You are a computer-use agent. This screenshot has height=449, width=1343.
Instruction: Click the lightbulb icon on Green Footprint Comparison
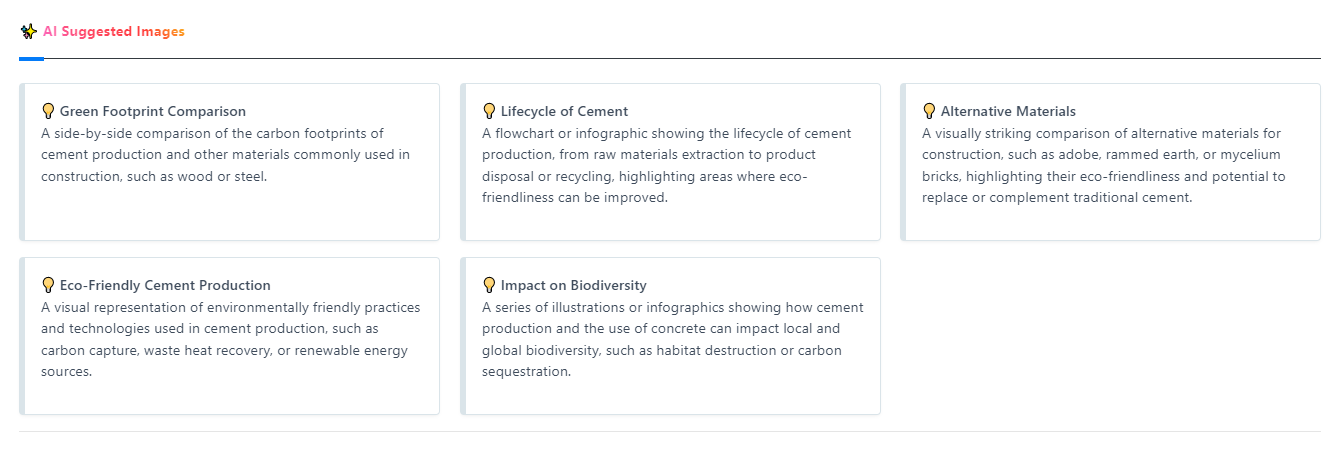click(48, 111)
